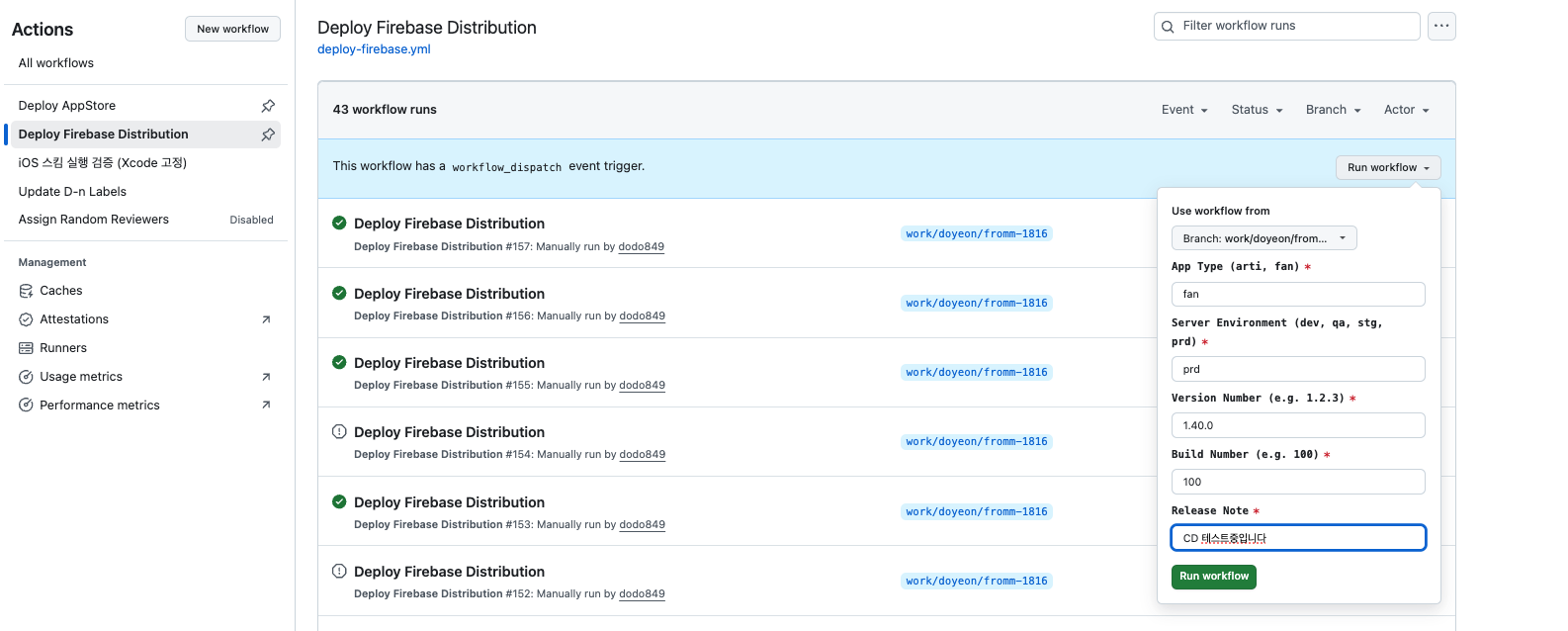This screenshot has width=1568, height=631.
Task: Open Caches under Management
Action: pos(61,291)
